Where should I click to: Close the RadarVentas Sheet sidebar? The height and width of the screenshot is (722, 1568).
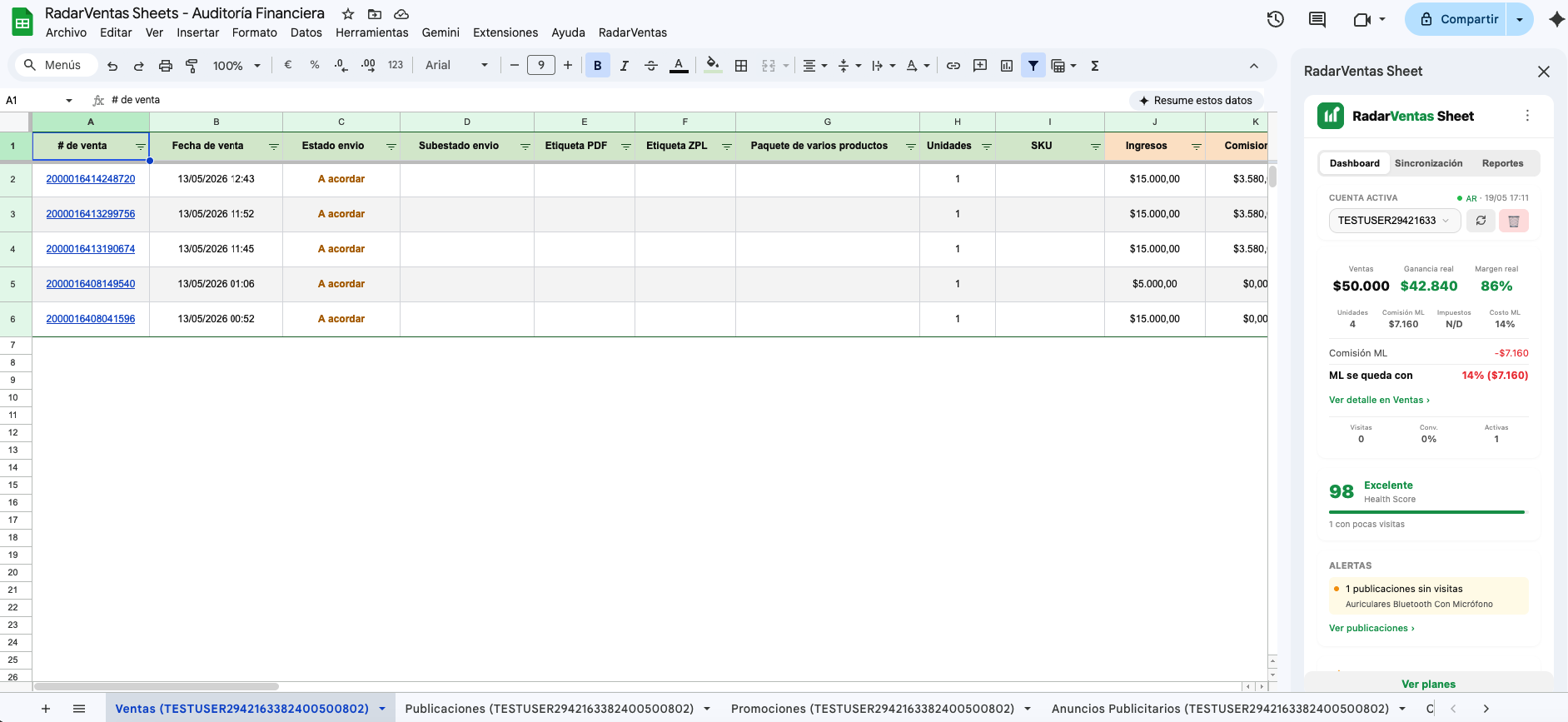tap(1544, 72)
